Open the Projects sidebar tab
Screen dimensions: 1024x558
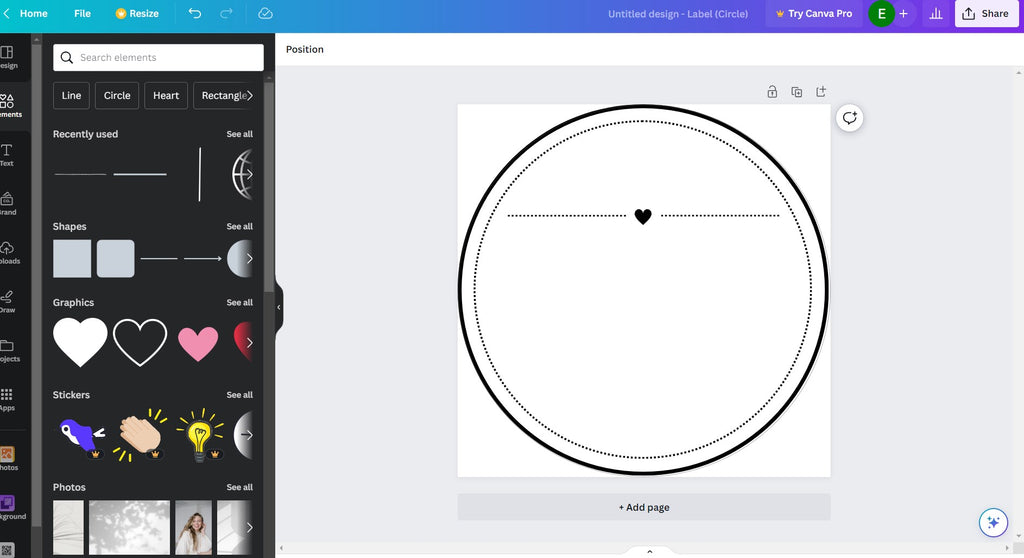point(8,351)
